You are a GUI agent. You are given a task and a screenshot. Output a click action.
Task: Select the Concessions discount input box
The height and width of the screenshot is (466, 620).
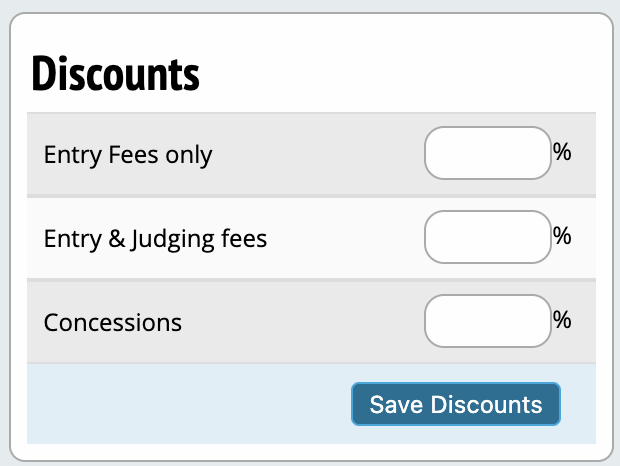pos(488,321)
